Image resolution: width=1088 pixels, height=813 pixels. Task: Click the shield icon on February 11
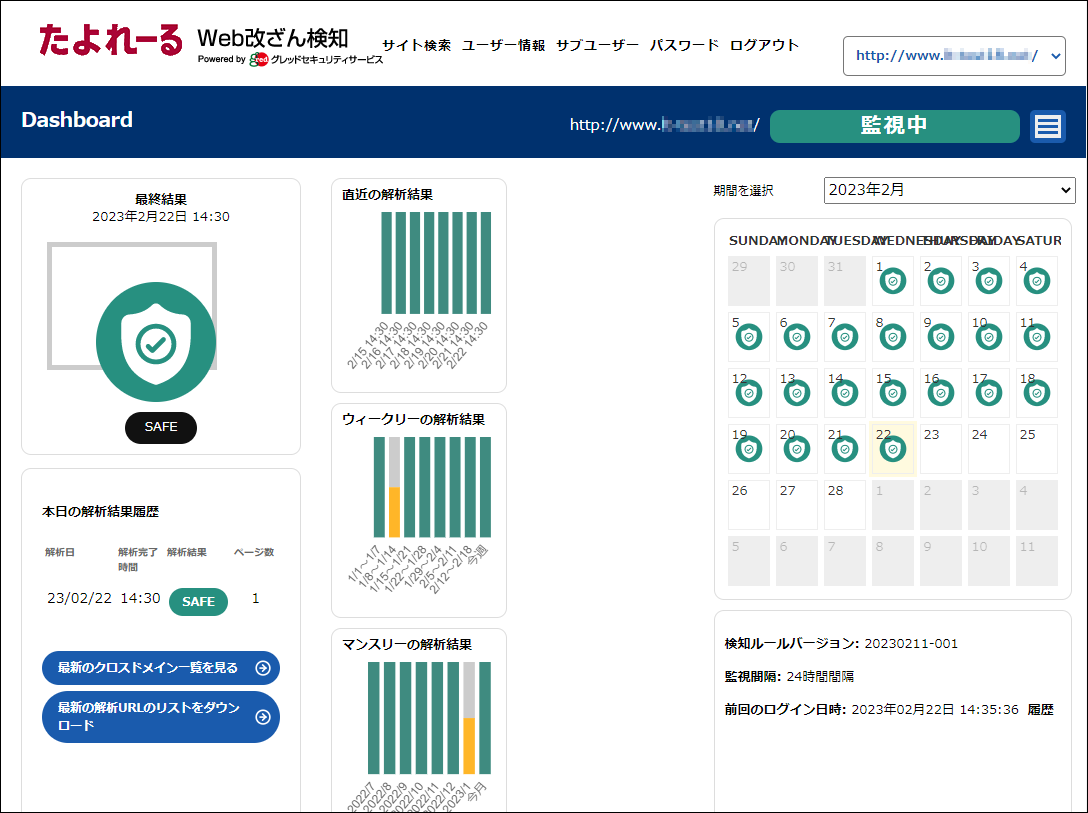[1037, 338]
